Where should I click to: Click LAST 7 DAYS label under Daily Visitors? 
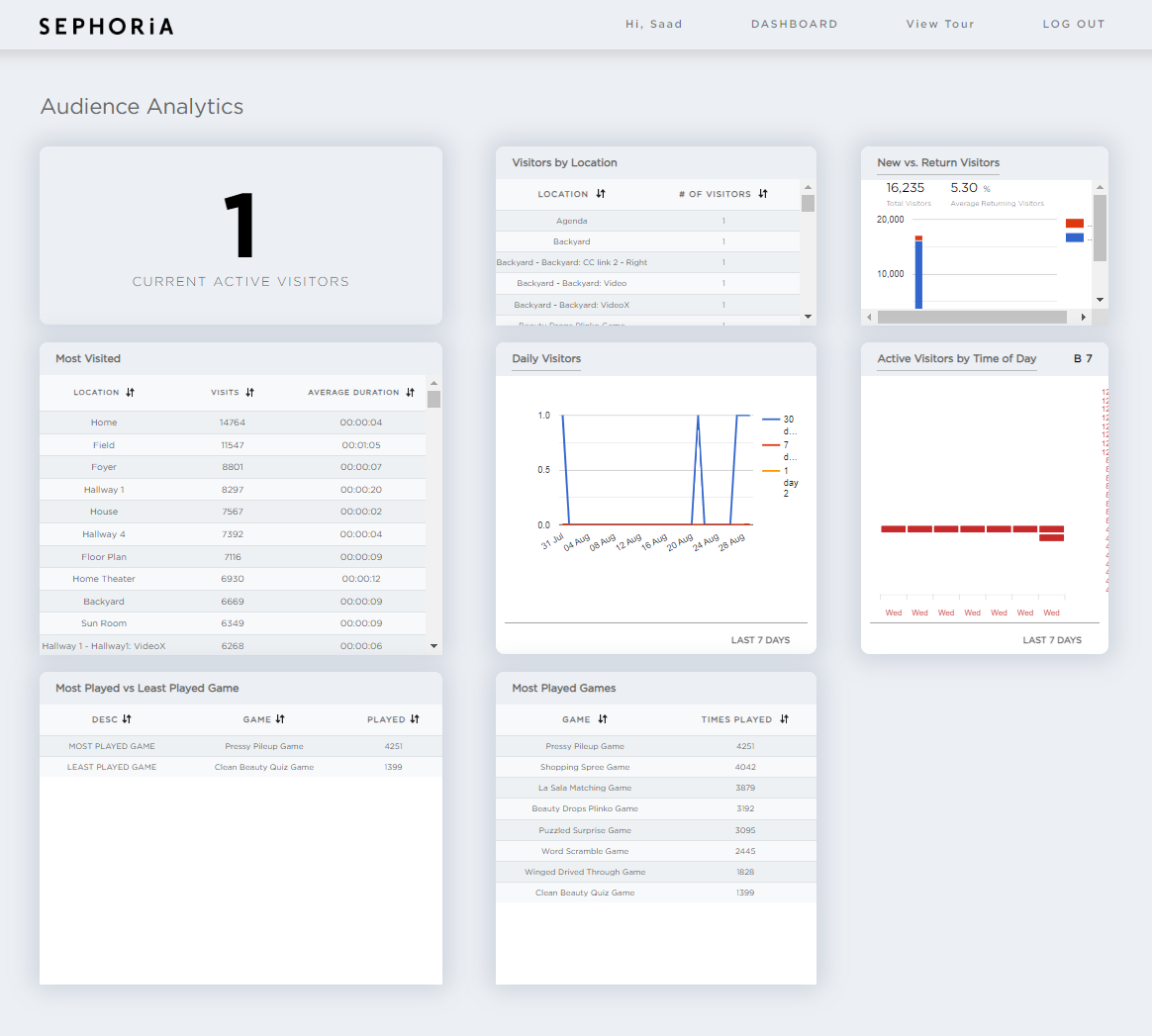tap(760, 641)
